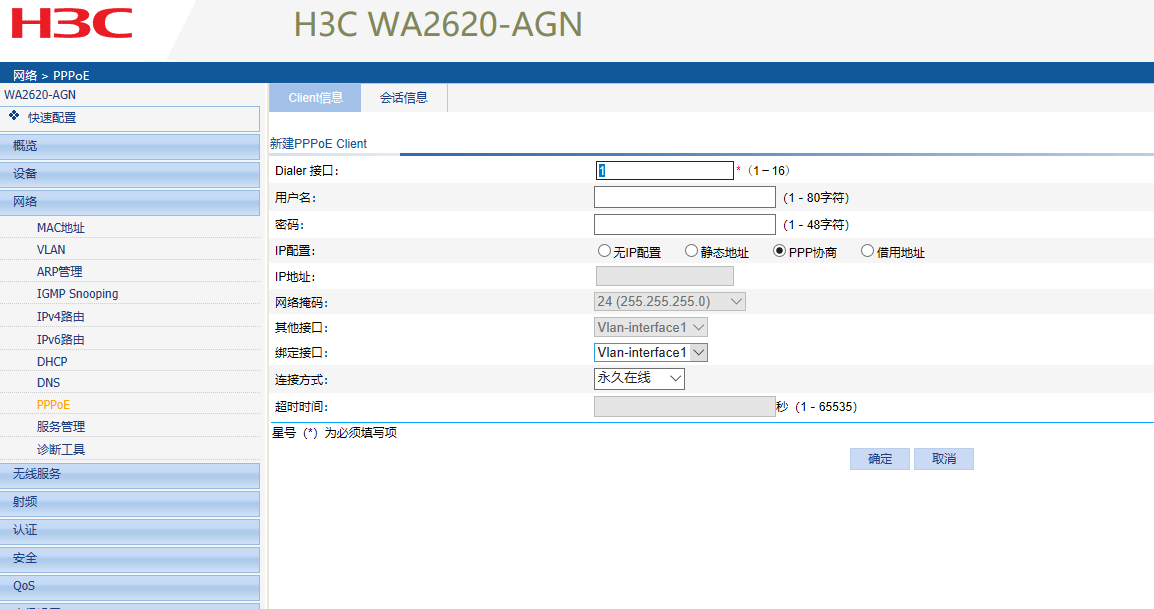Expand the 无线服务 menu section
The height and width of the screenshot is (609, 1154).
tap(130, 475)
